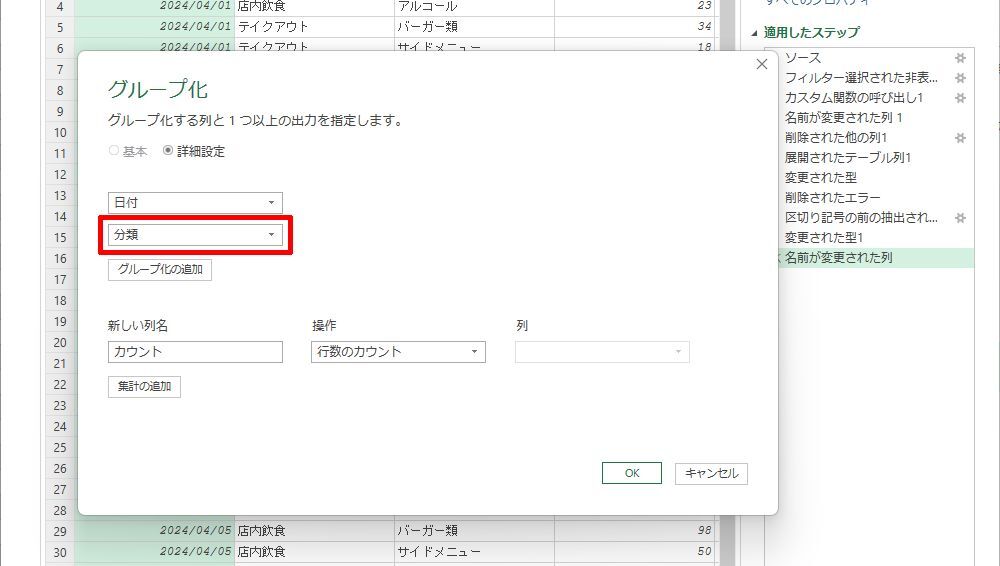Confirm grouping with the OK button
Screen dimensions: 1000x566
point(631,474)
